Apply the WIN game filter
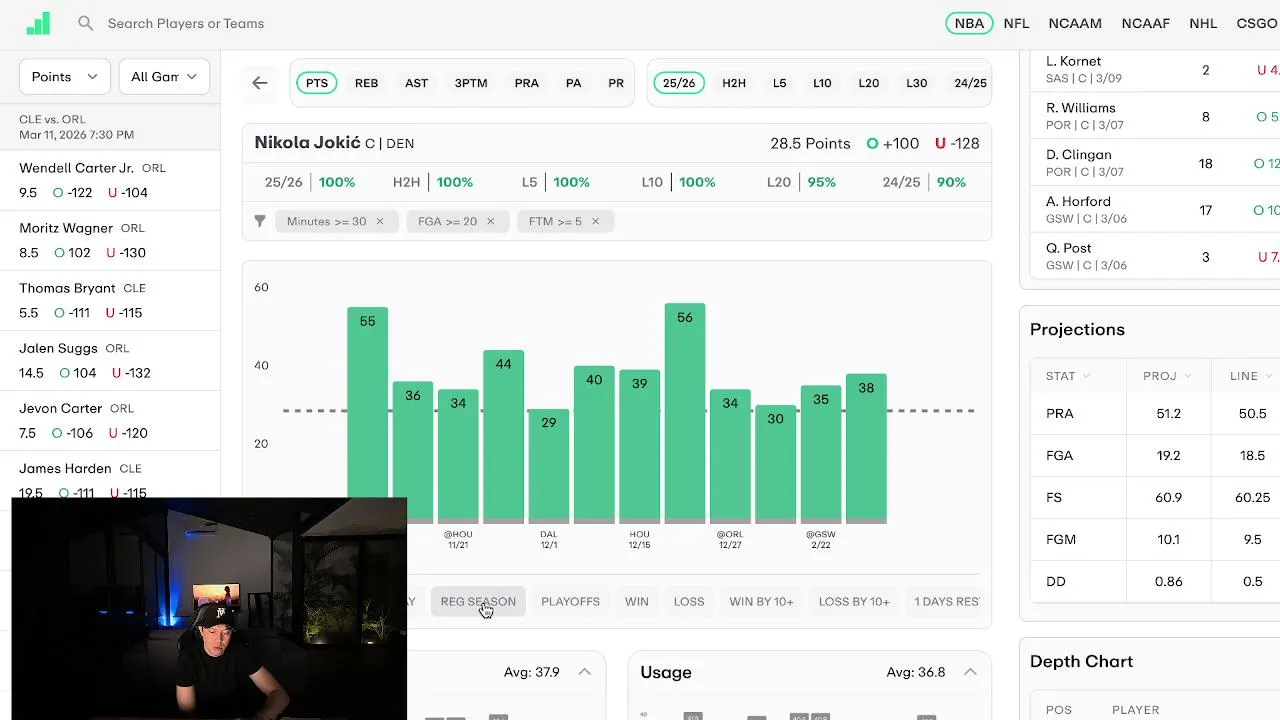 (x=637, y=601)
